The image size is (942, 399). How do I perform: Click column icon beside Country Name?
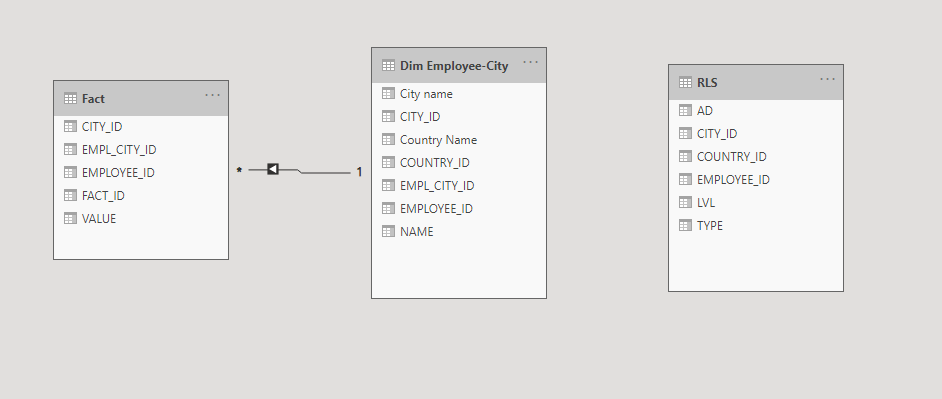click(389, 139)
